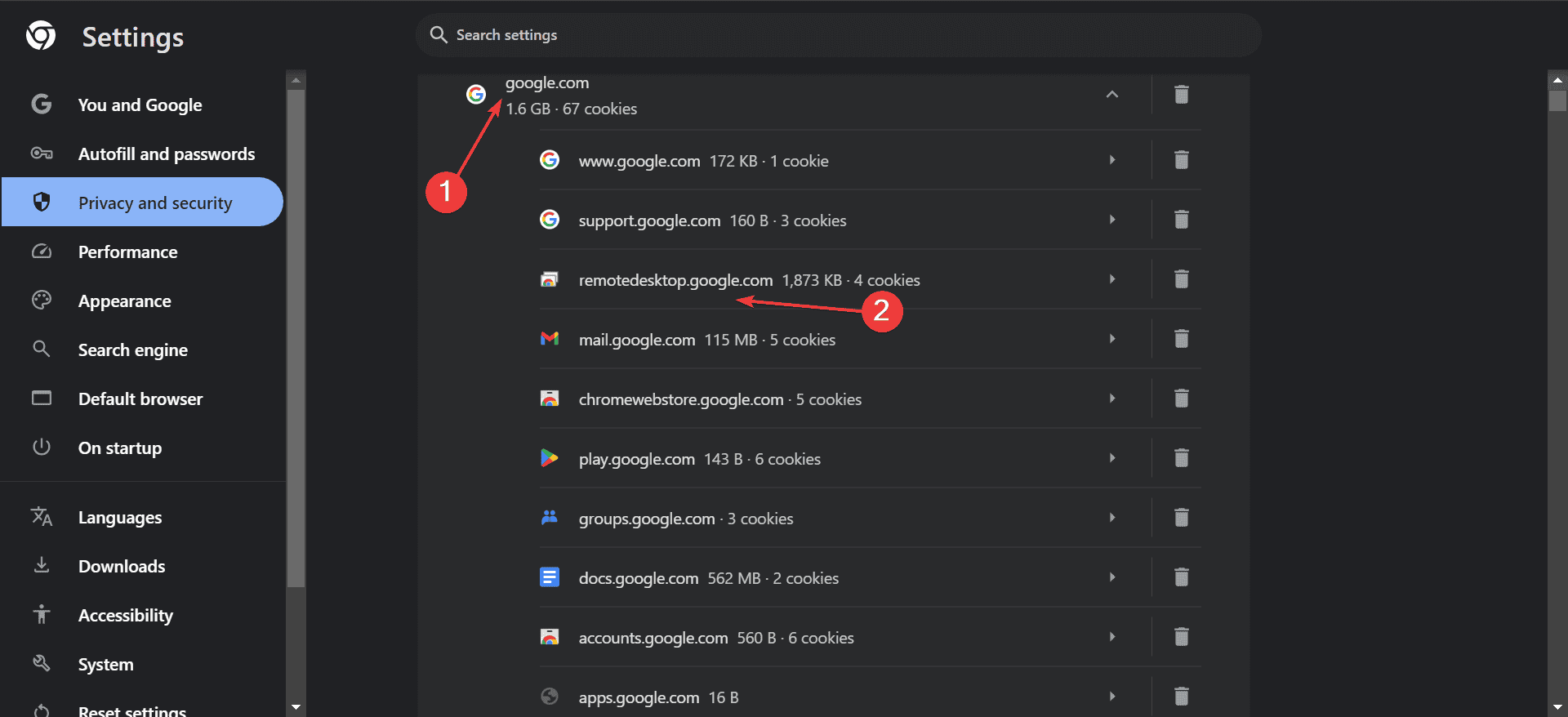This screenshot has width=1568, height=717.
Task: Expand chromewebstore.google.com details arrow
Action: pyautogui.click(x=1111, y=399)
